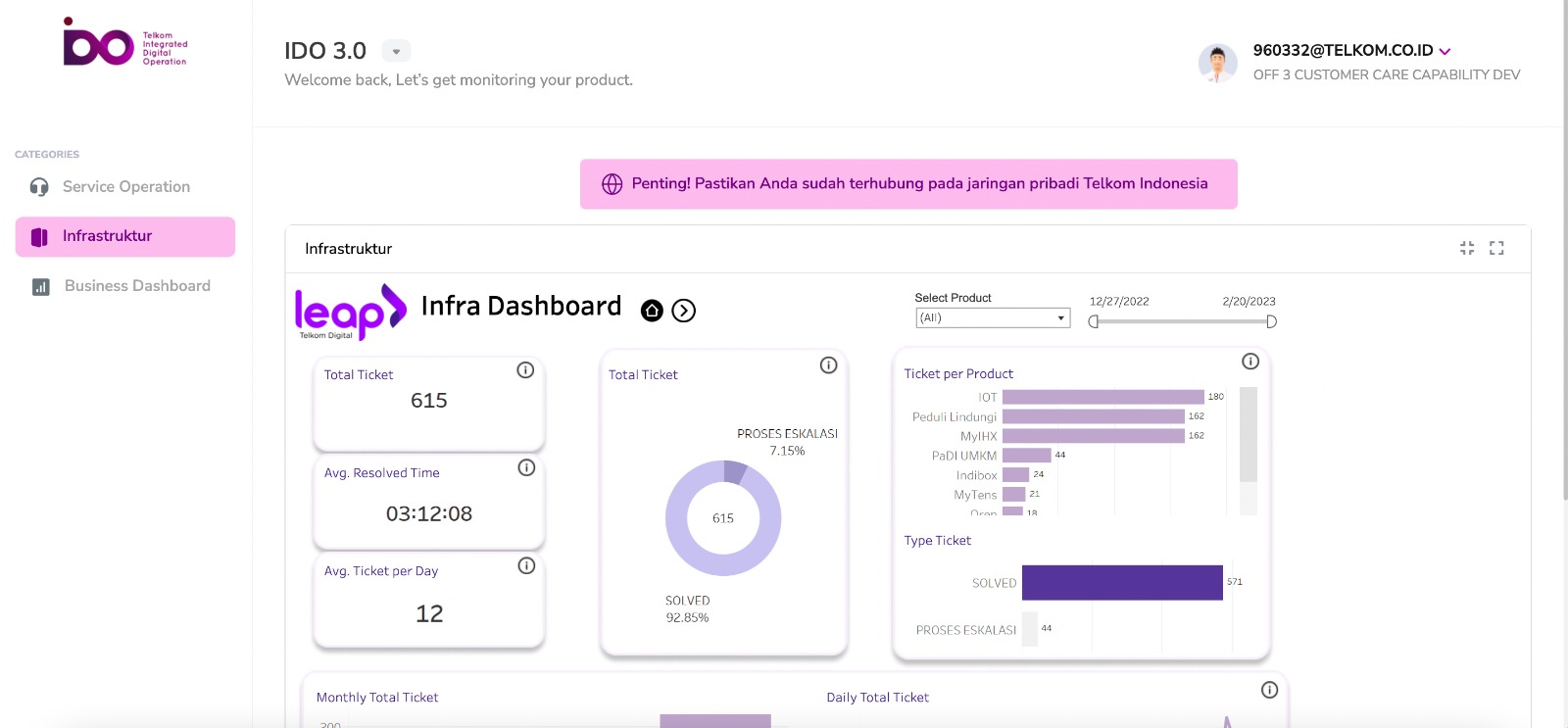This screenshot has height=728, width=1568.
Task: Click the date range slider's right handle
Action: coord(1271,322)
